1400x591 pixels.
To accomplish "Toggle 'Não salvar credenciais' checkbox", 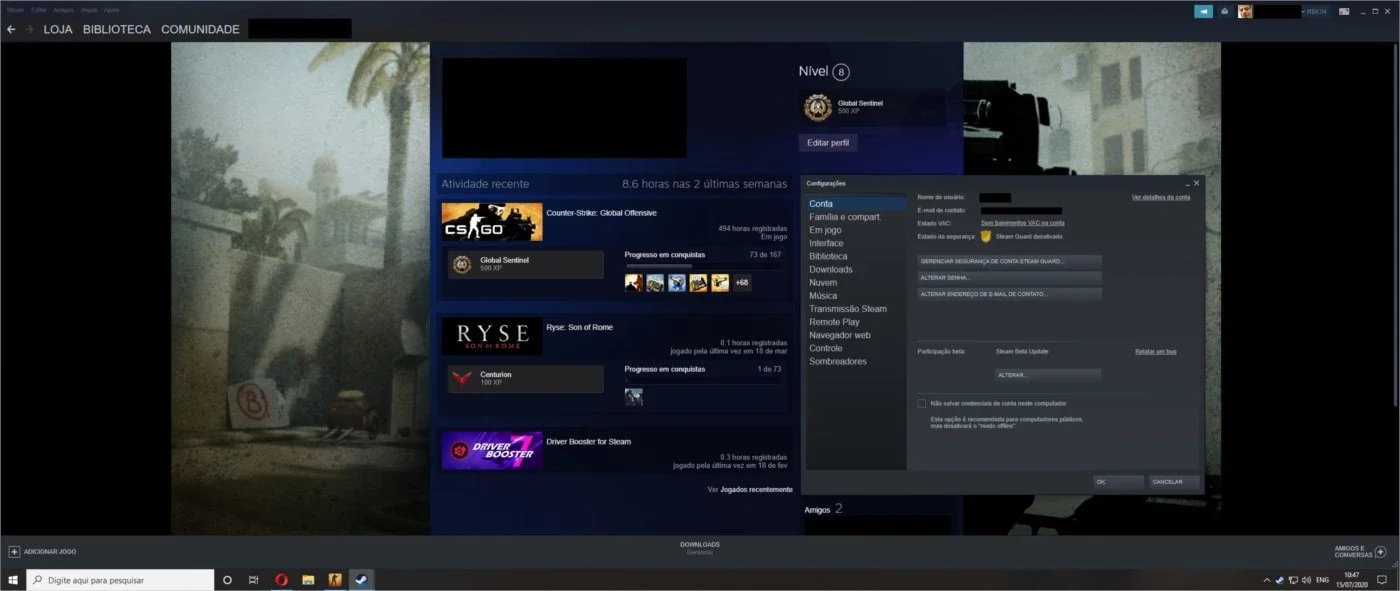I will click(922, 403).
